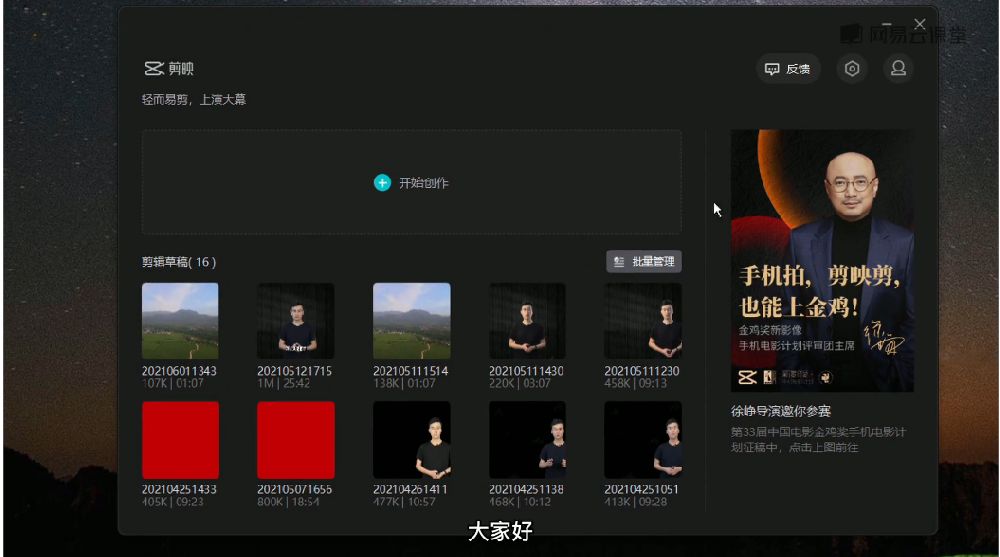Screen dimensions: 1000x557
Task: Click the 轻而易剪，上演大幕 slogan text
Action: (x=194, y=100)
